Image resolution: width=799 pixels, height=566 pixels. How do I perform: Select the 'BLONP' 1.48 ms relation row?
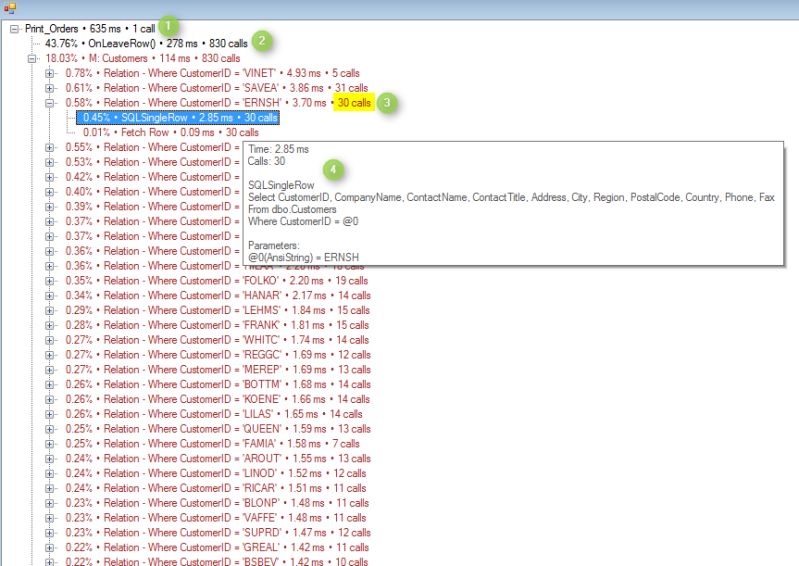coord(217,503)
